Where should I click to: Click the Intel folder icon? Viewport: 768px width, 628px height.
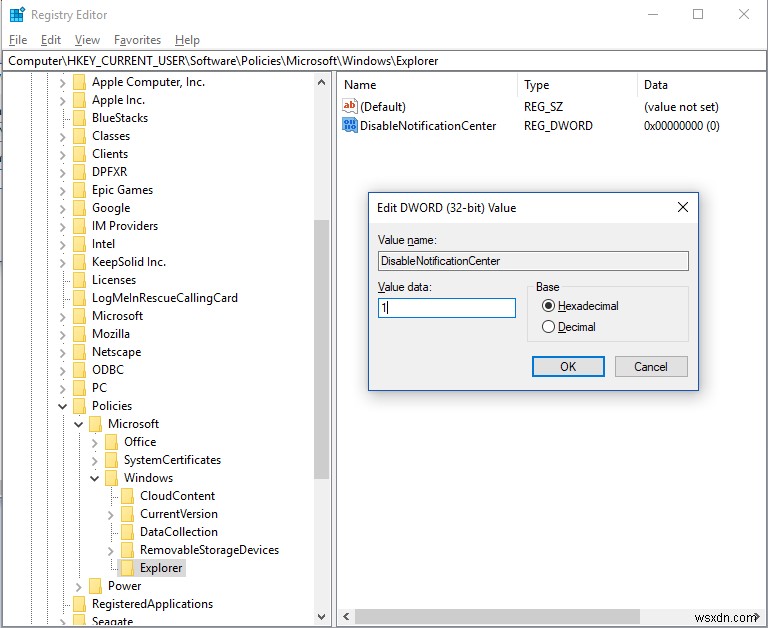pyautogui.click(x=79, y=244)
